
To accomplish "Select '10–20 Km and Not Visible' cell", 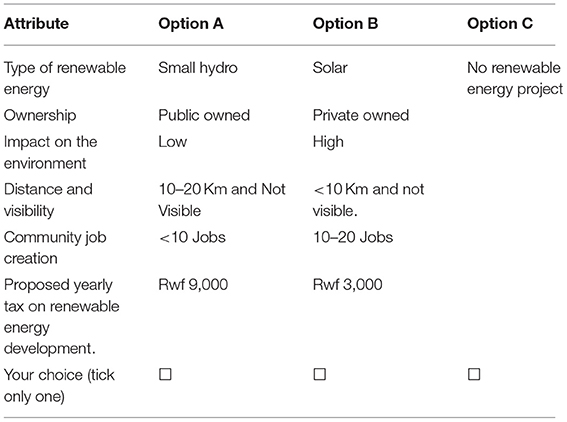I will tap(222, 200).
